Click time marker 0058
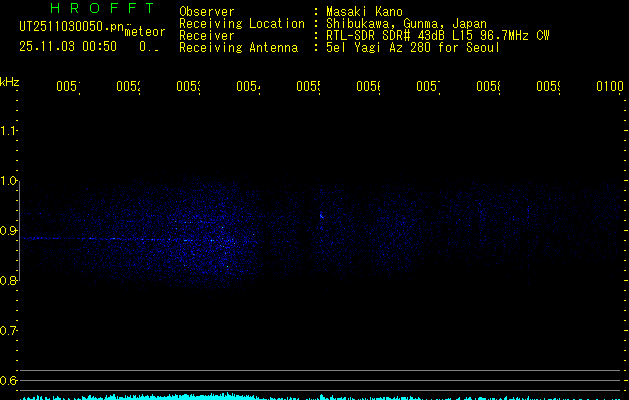 tap(488, 86)
